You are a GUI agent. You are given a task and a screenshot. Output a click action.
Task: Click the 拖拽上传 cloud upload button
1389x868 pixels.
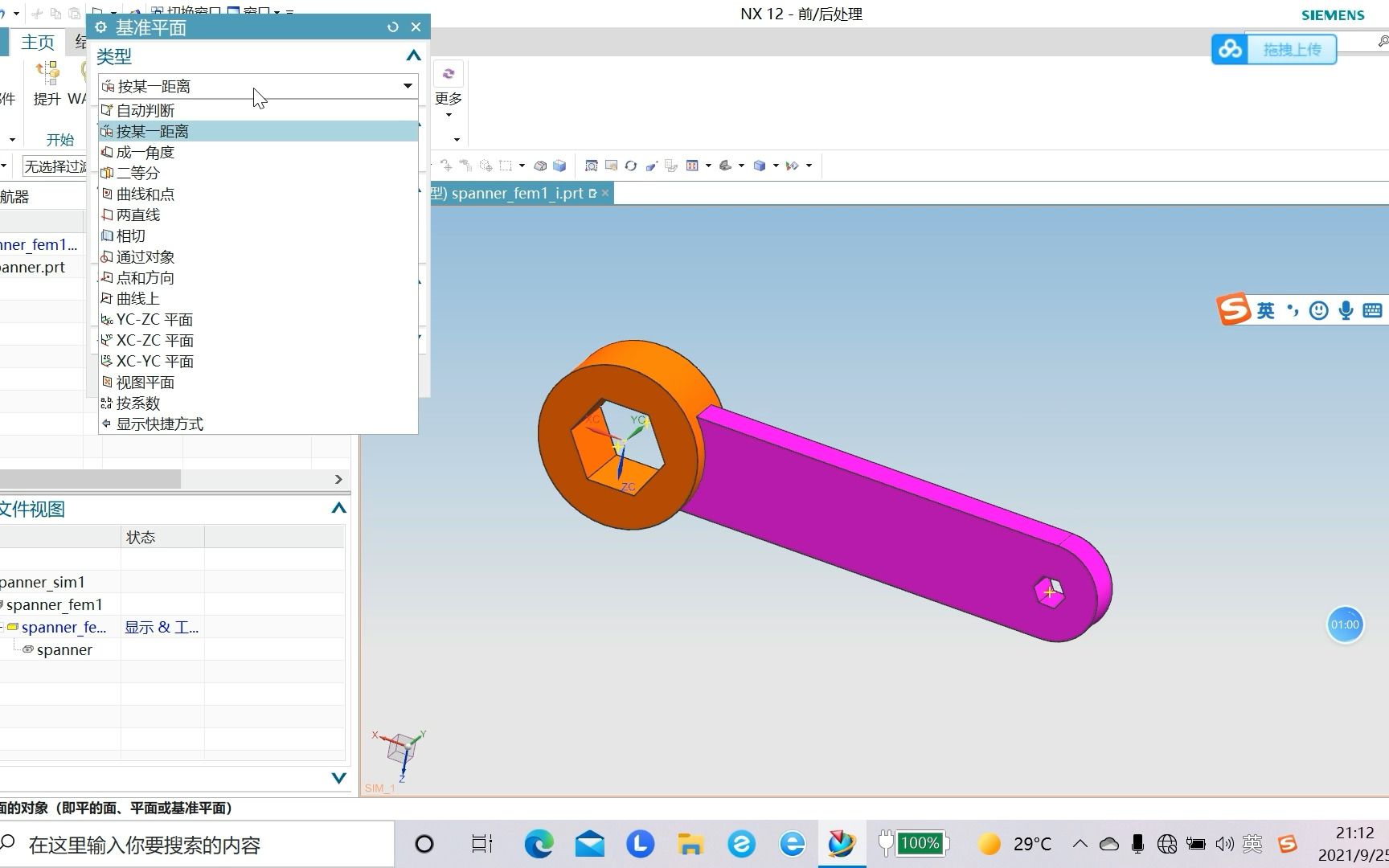pos(1274,49)
